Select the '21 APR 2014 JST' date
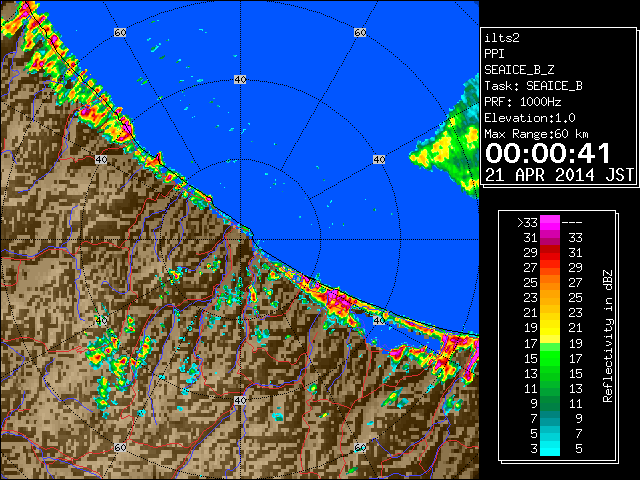The image size is (640, 480). [559, 175]
